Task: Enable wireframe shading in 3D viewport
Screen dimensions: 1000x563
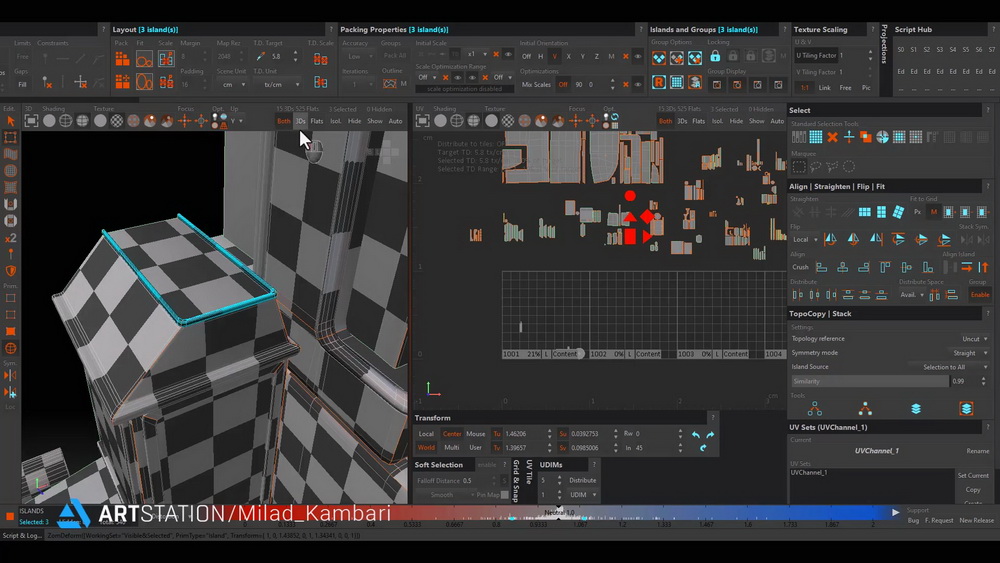Action: click(x=66, y=121)
